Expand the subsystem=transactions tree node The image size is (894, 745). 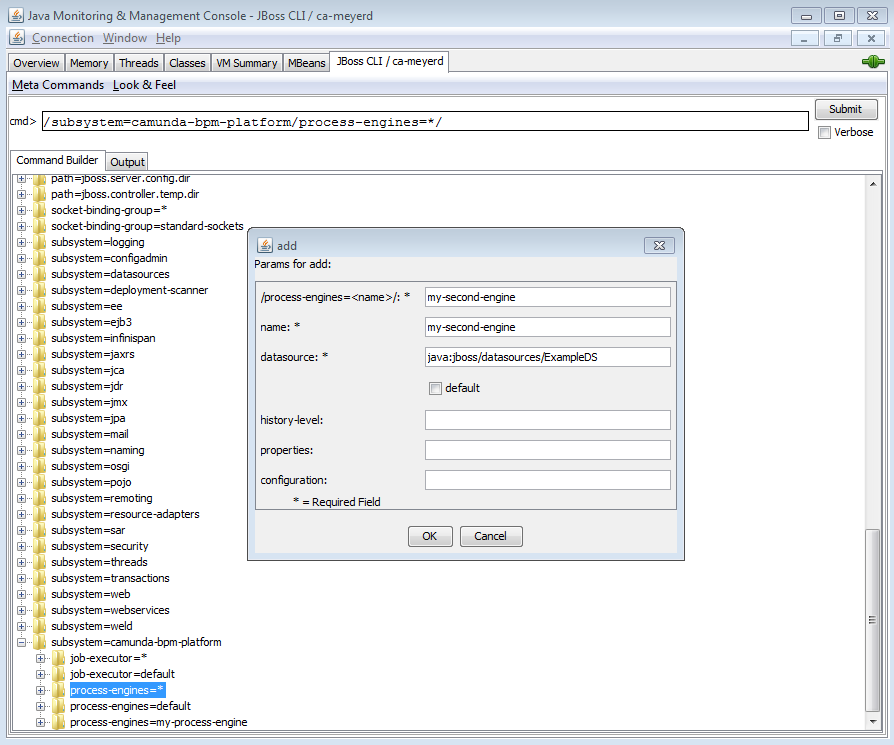click(x=21, y=578)
